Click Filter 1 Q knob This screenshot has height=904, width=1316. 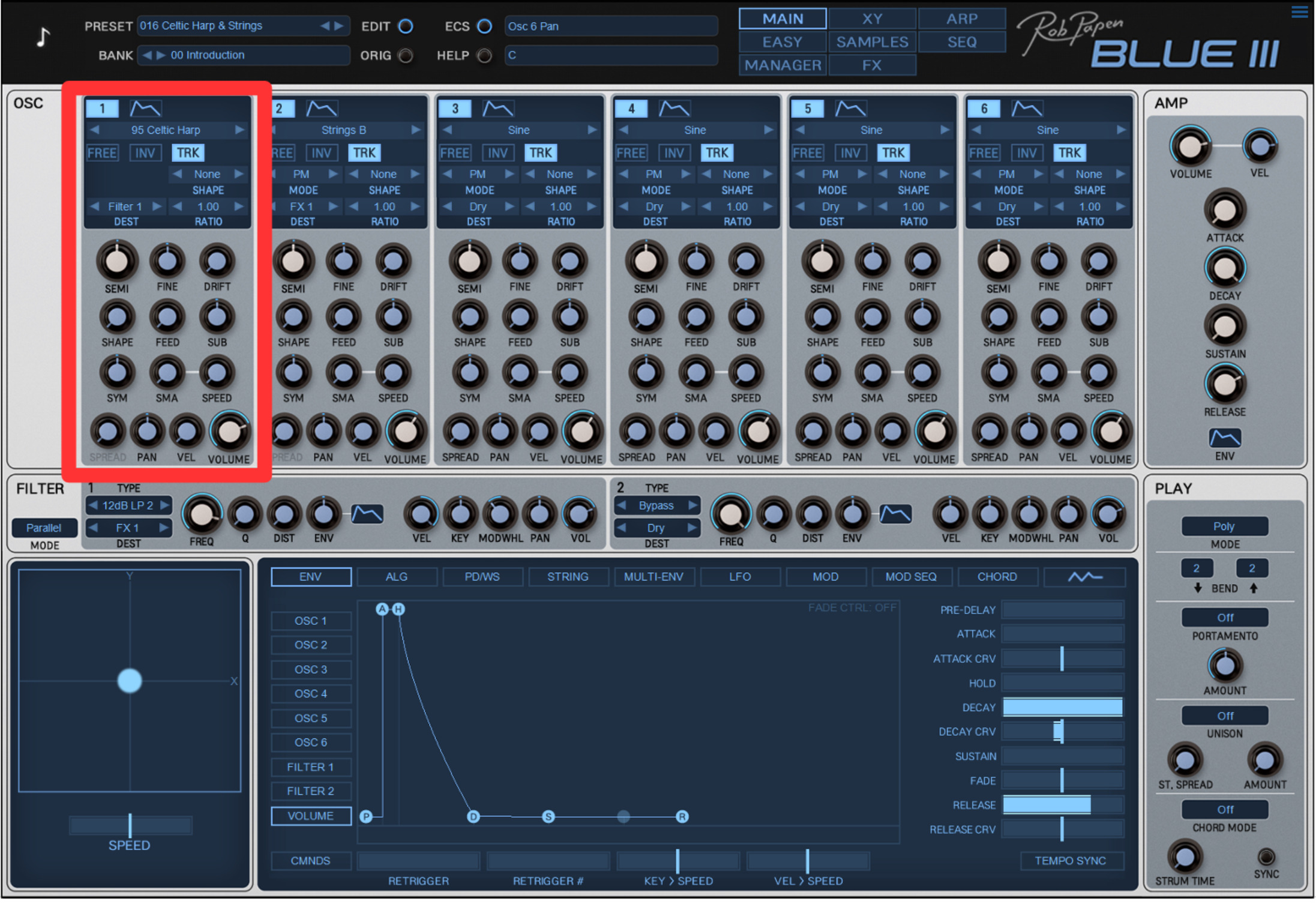click(x=245, y=514)
